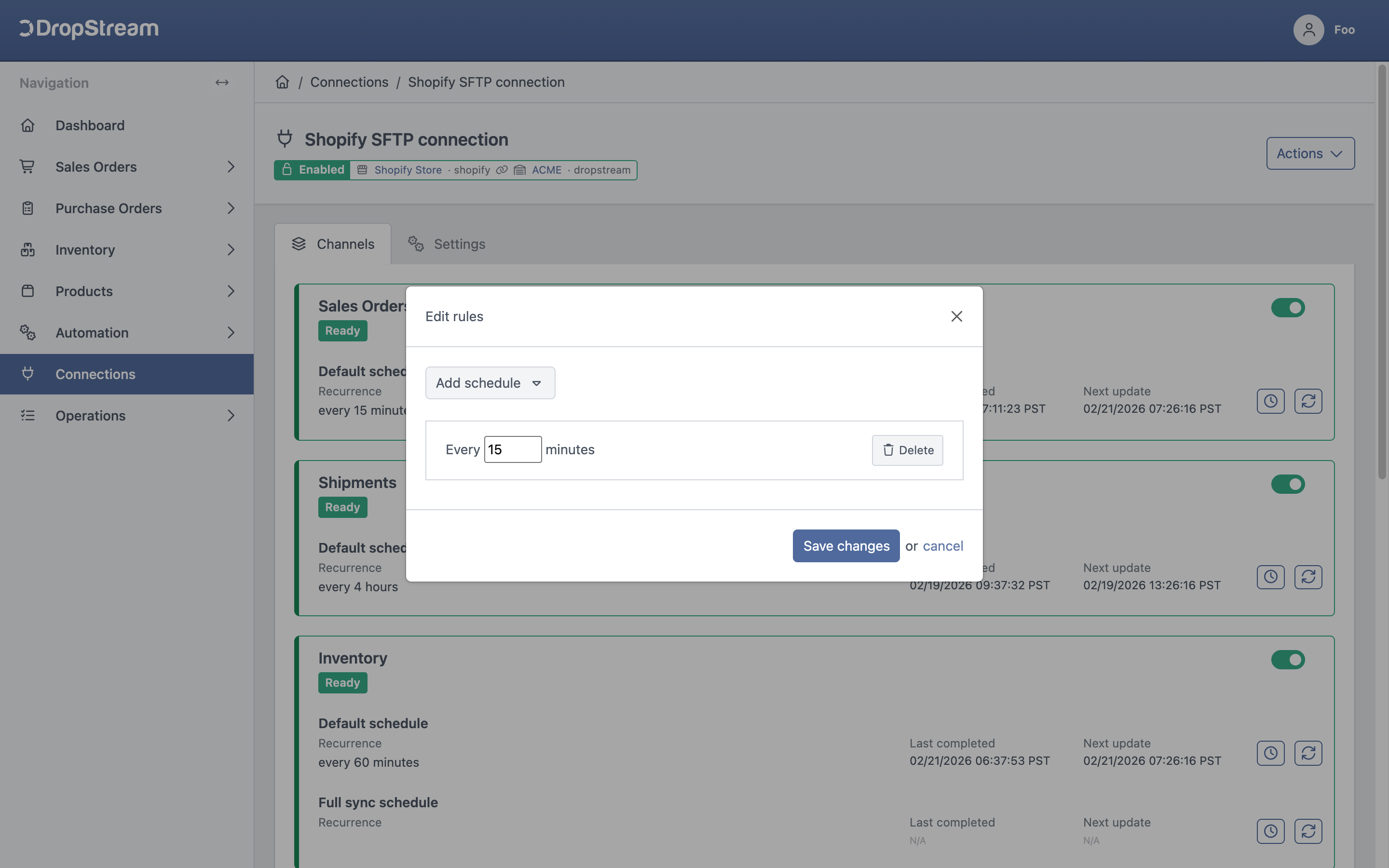The height and width of the screenshot is (868, 1389).
Task: Click the Every minutes input field
Action: tap(513, 449)
